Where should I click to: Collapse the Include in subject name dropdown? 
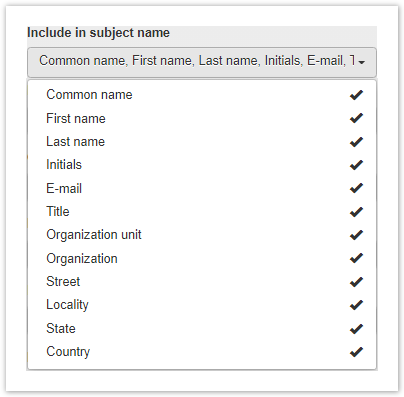202,62
